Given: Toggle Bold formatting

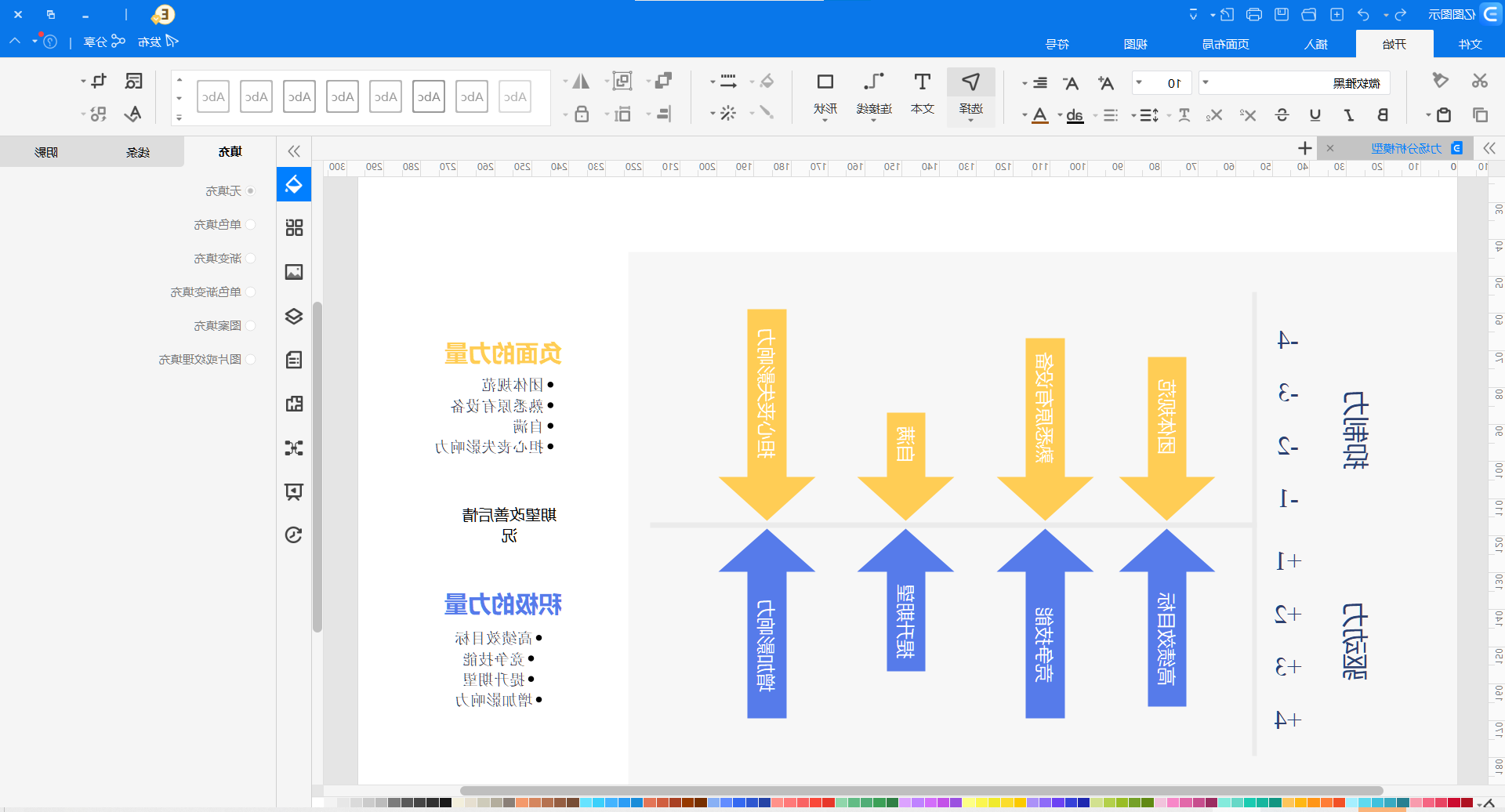Looking at the screenshot, I should (x=1383, y=115).
